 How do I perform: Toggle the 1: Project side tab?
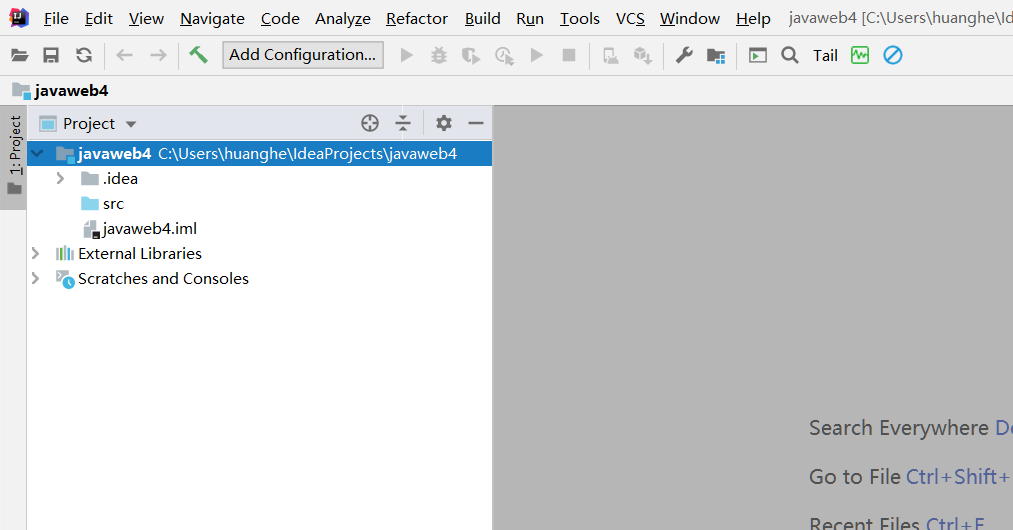coord(14,157)
